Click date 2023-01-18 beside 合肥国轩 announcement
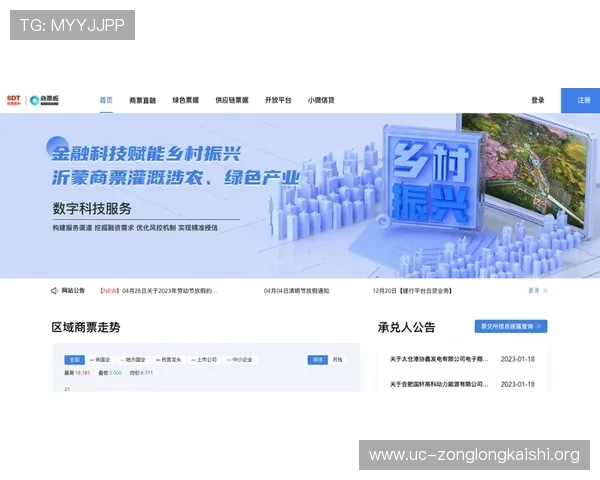Image resolution: width=600 pixels, height=480 pixels. click(x=517, y=384)
